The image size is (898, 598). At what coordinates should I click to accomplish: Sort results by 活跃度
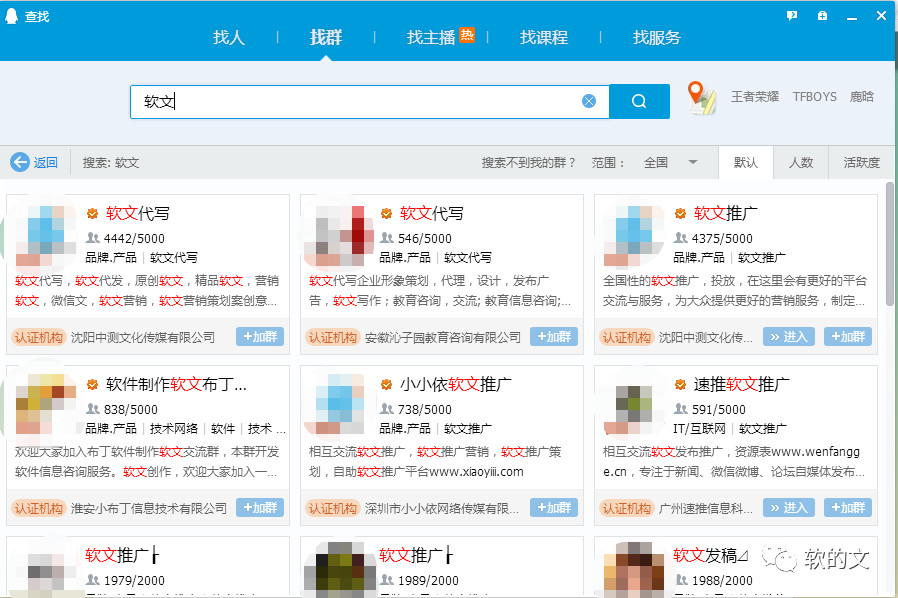(x=861, y=163)
